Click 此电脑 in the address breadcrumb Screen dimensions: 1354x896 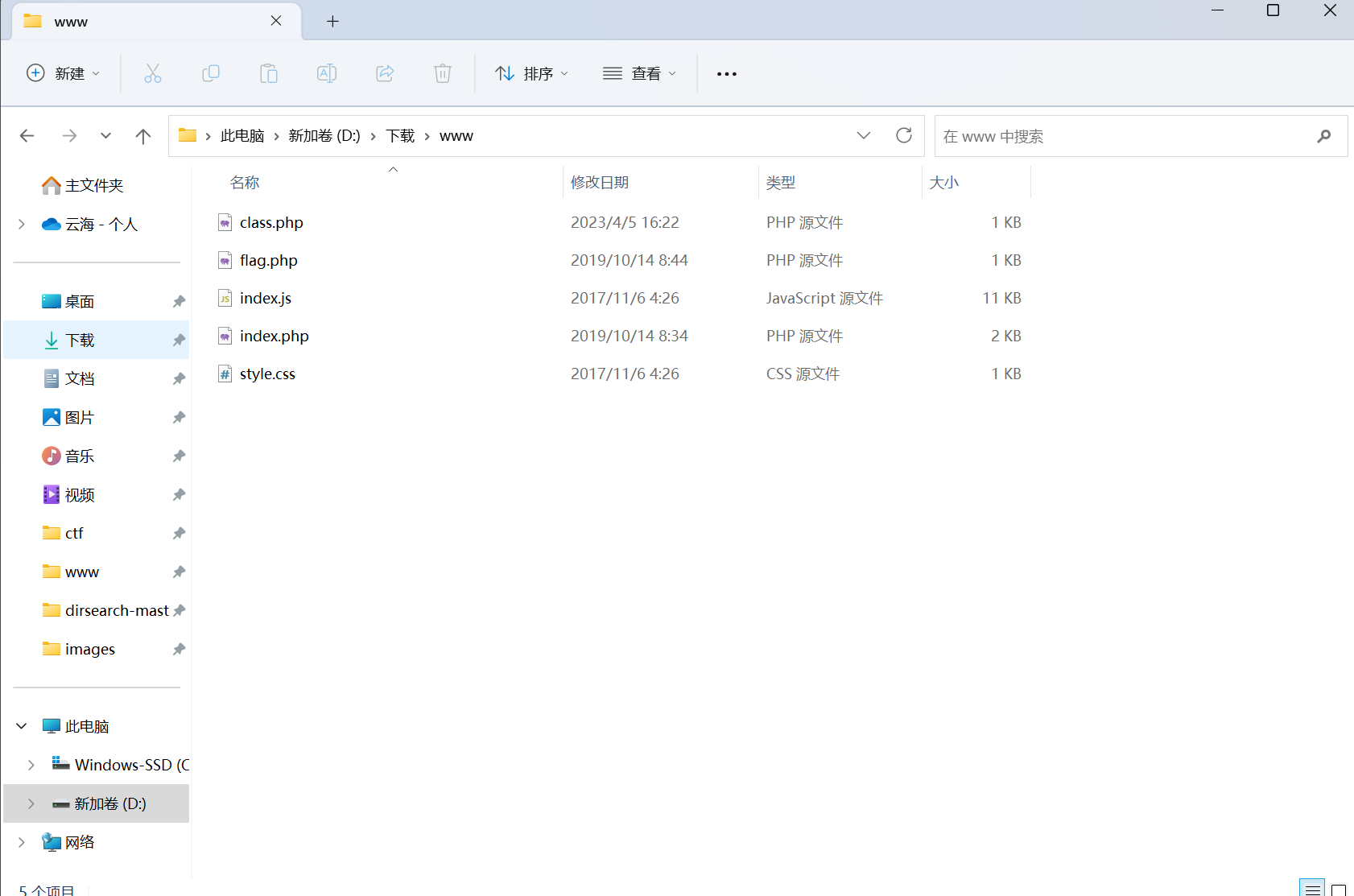[x=242, y=136]
